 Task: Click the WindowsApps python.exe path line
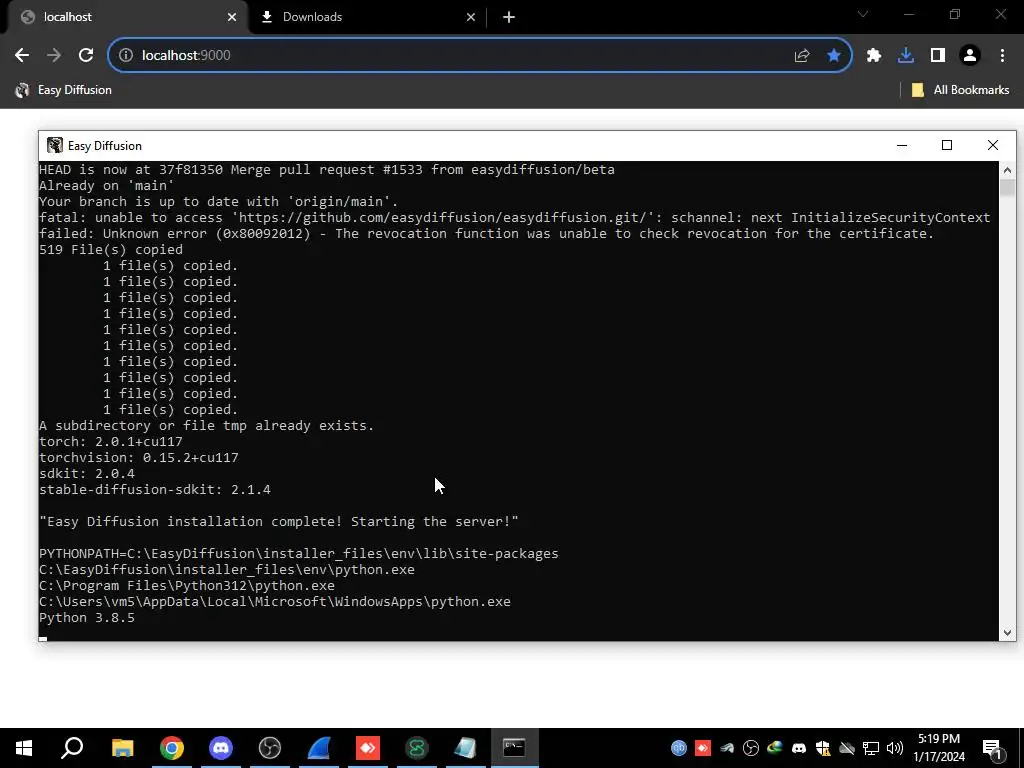(x=275, y=601)
